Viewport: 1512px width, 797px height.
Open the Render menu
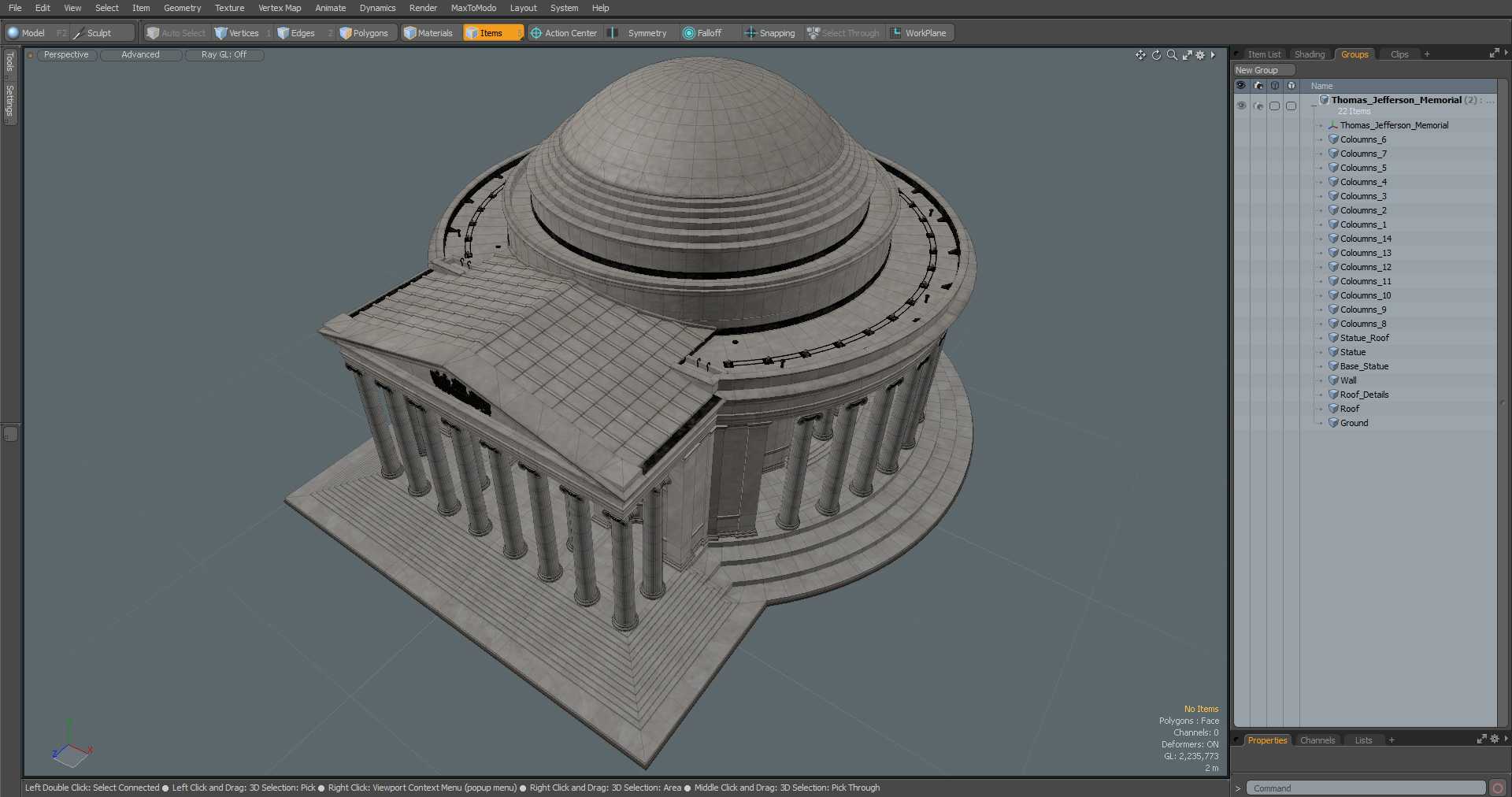pos(423,8)
